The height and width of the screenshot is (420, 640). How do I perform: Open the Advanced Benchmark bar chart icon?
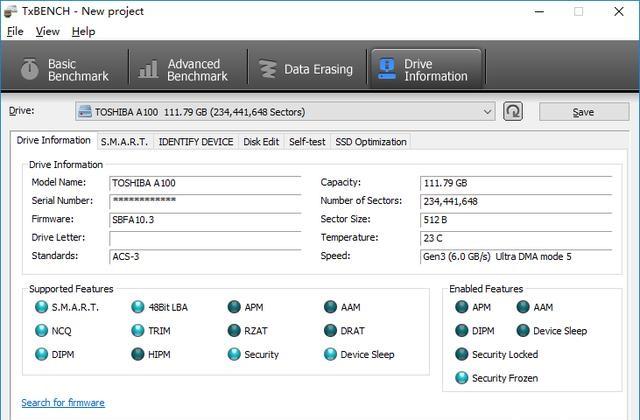pyautogui.click(x=148, y=69)
